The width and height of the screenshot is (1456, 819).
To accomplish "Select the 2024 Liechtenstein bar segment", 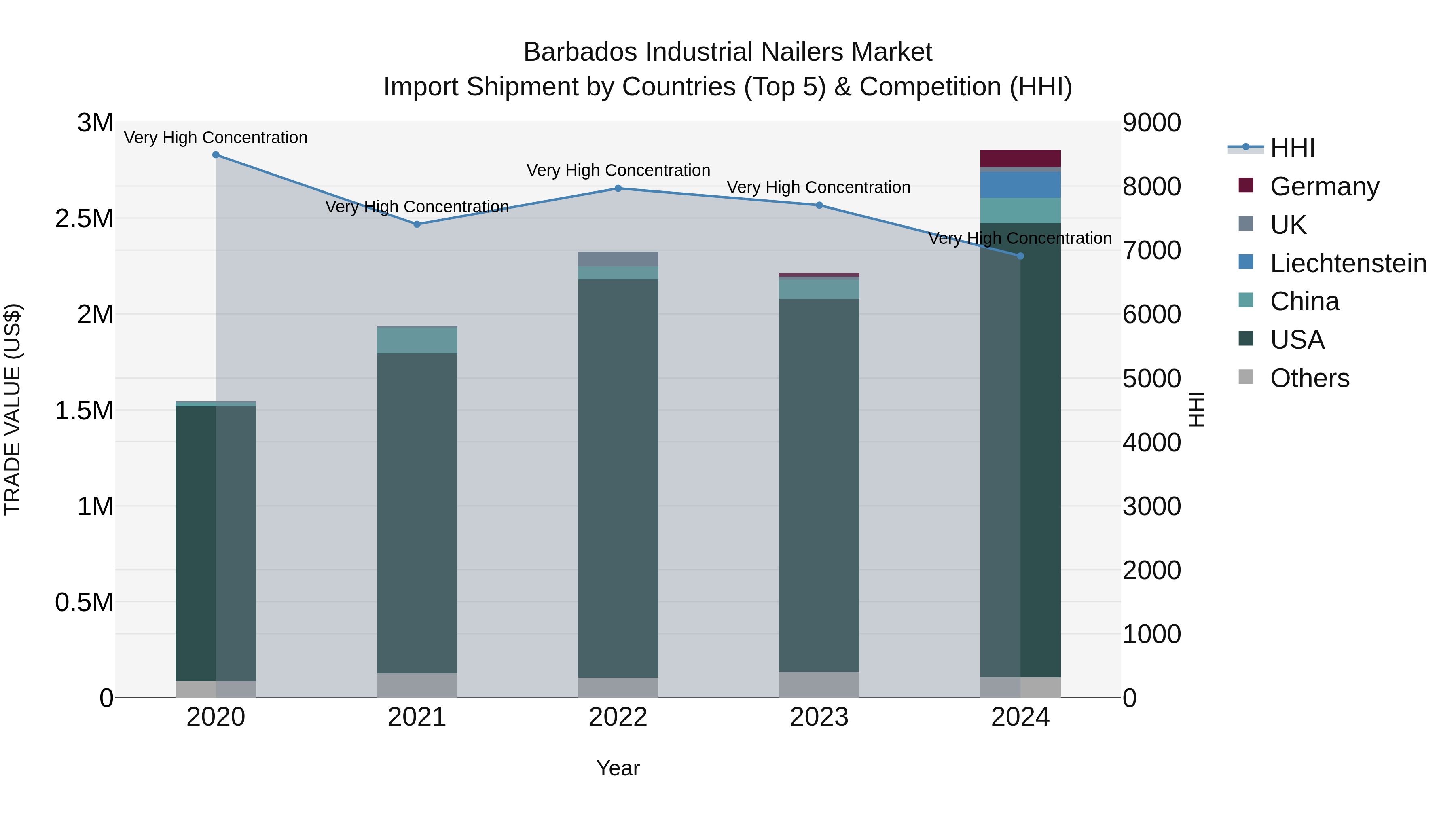I will [x=1020, y=185].
